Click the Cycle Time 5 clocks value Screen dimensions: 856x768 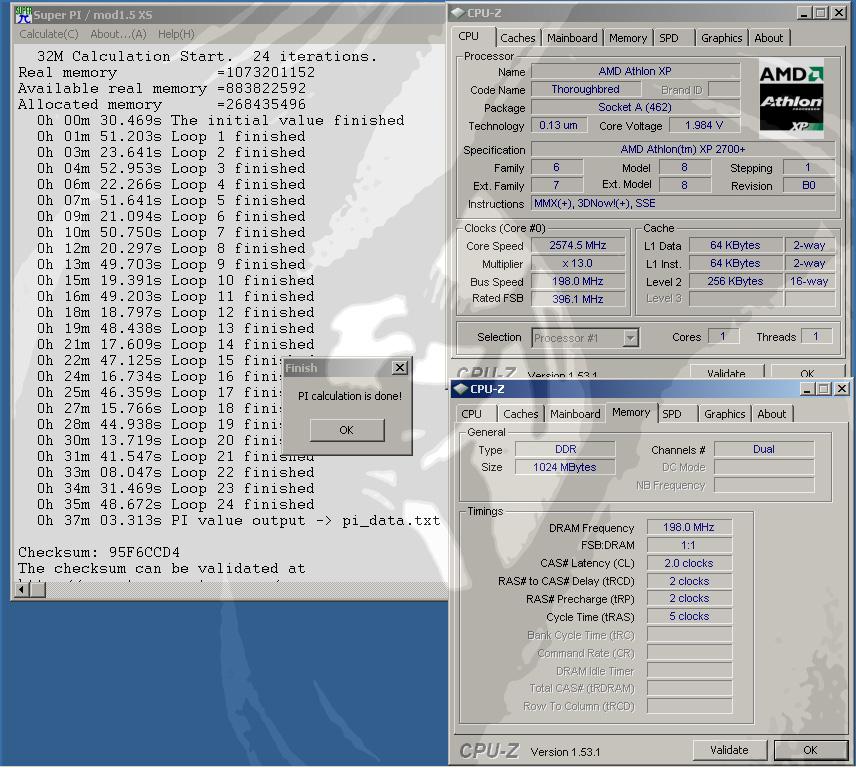689,617
